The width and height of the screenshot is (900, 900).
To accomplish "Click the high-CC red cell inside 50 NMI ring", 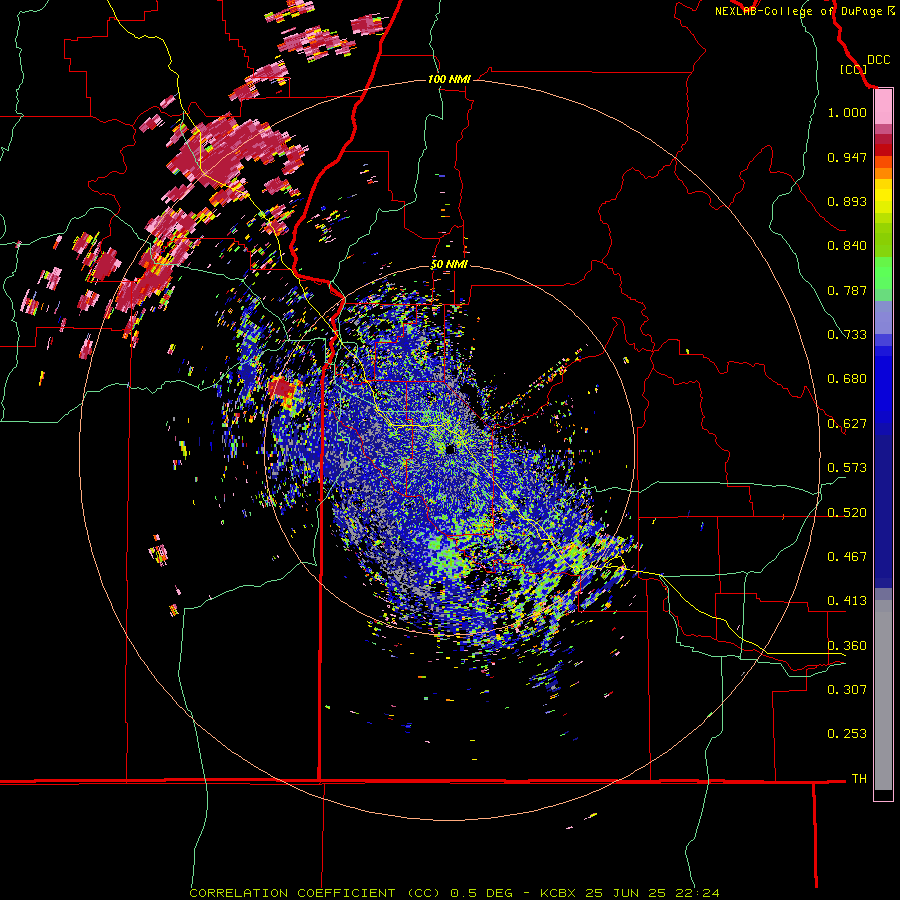I will click(283, 389).
